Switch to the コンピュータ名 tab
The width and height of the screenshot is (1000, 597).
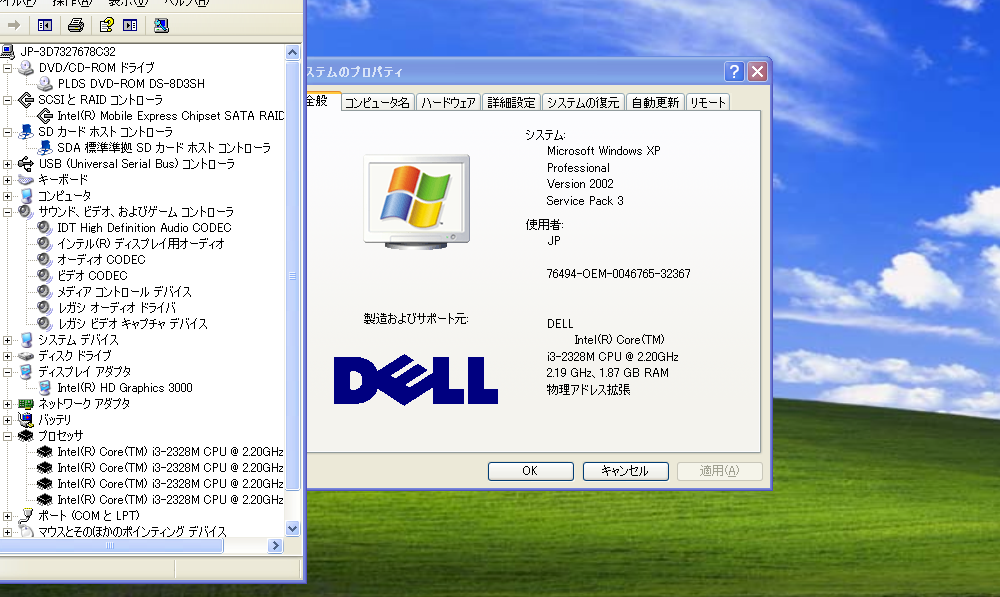point(377,103)
